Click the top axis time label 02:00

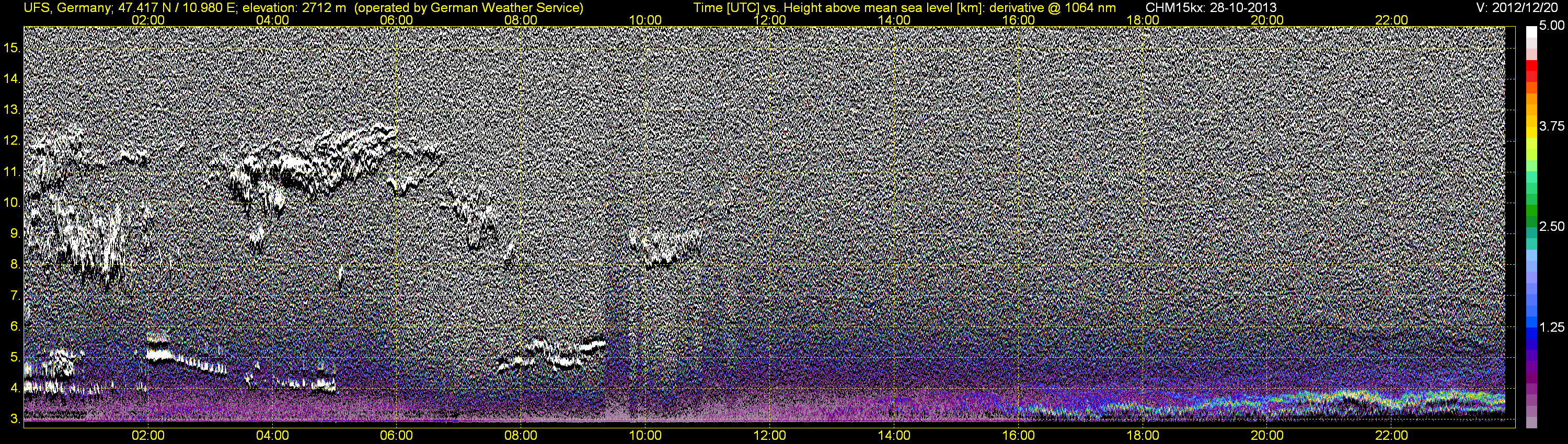click(x=148, y=20)
